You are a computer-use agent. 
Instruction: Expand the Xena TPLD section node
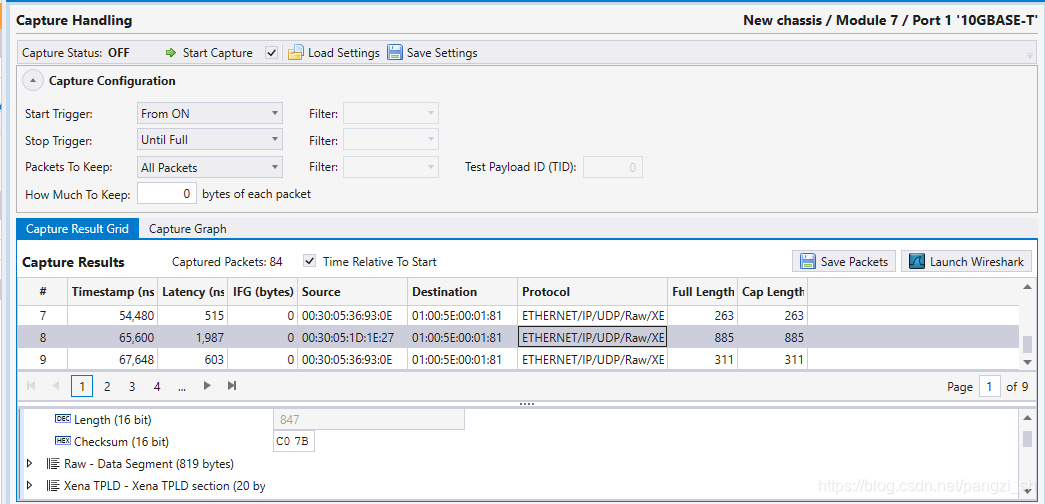click(x=29, y=485)
